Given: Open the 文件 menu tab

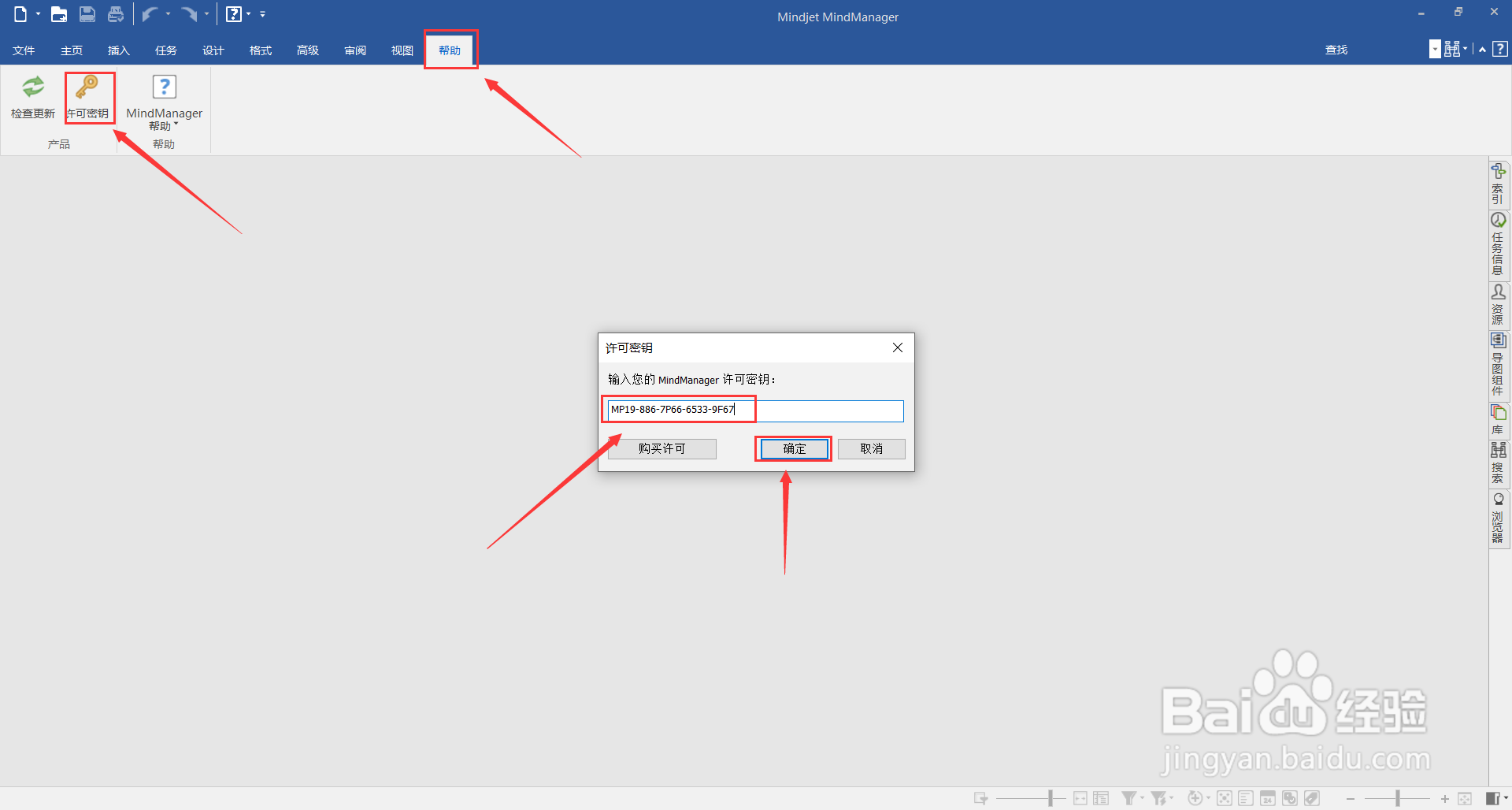Looking at the screenshot, I should click(x=24, y=50).
